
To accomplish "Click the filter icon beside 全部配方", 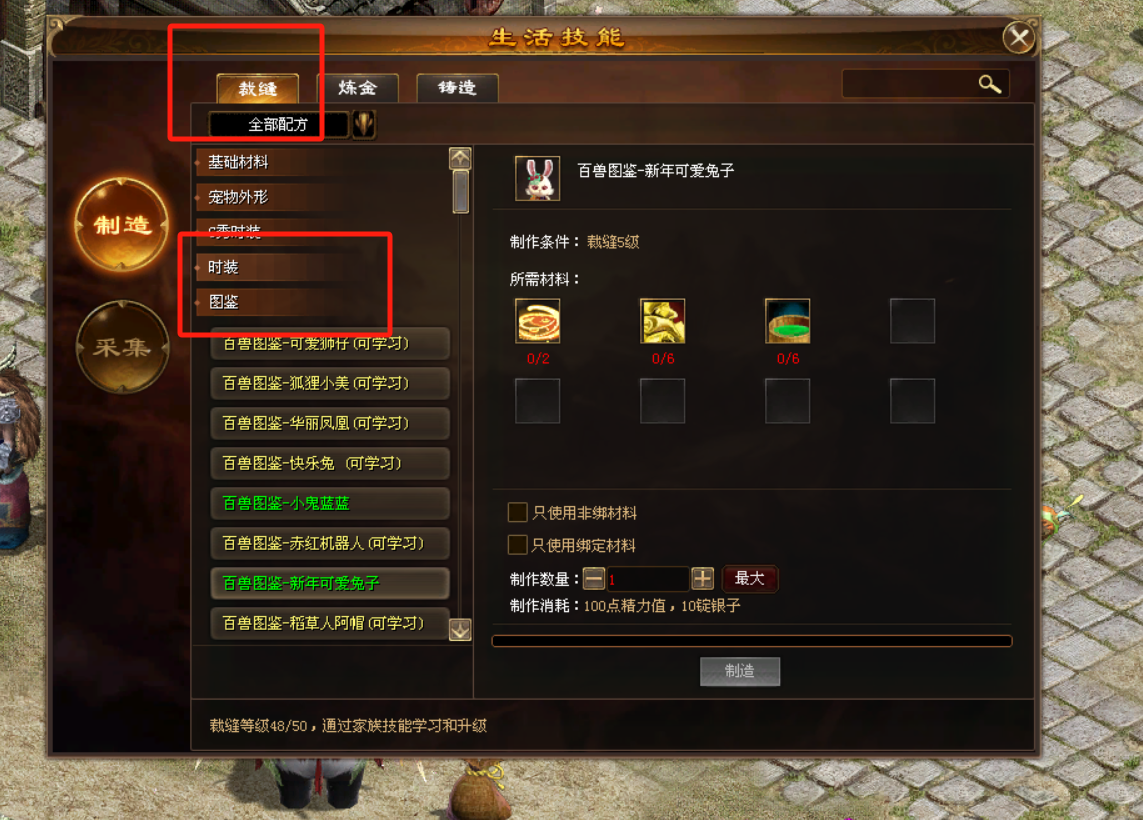I will click(x=364, y=124).
